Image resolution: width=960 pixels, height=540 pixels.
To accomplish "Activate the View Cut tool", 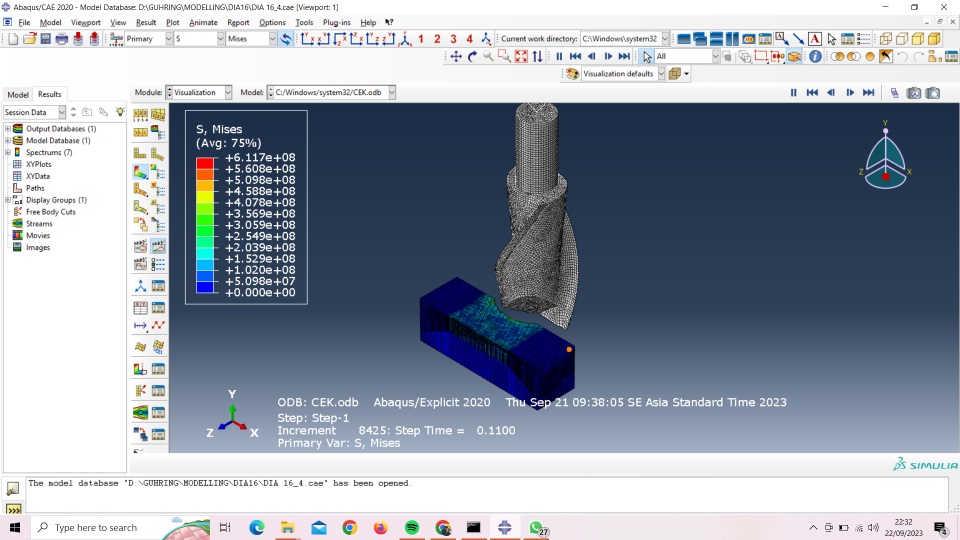I will tap(140, 369).
